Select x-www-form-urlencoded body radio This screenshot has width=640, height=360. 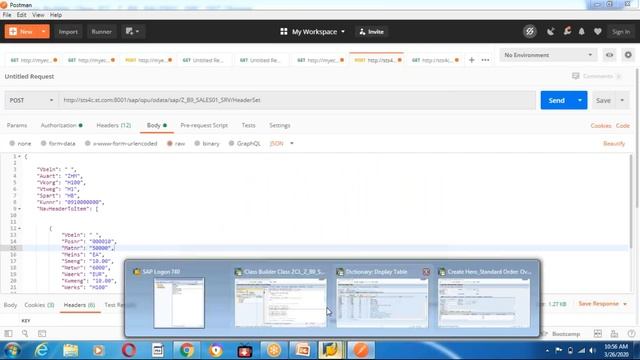[x=88, y=143]
